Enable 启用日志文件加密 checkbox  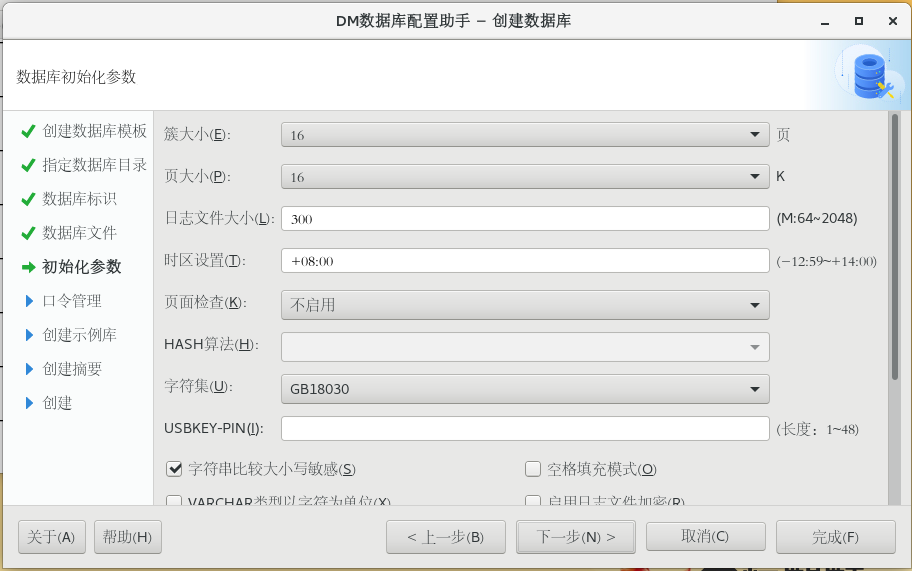[533, 500]
